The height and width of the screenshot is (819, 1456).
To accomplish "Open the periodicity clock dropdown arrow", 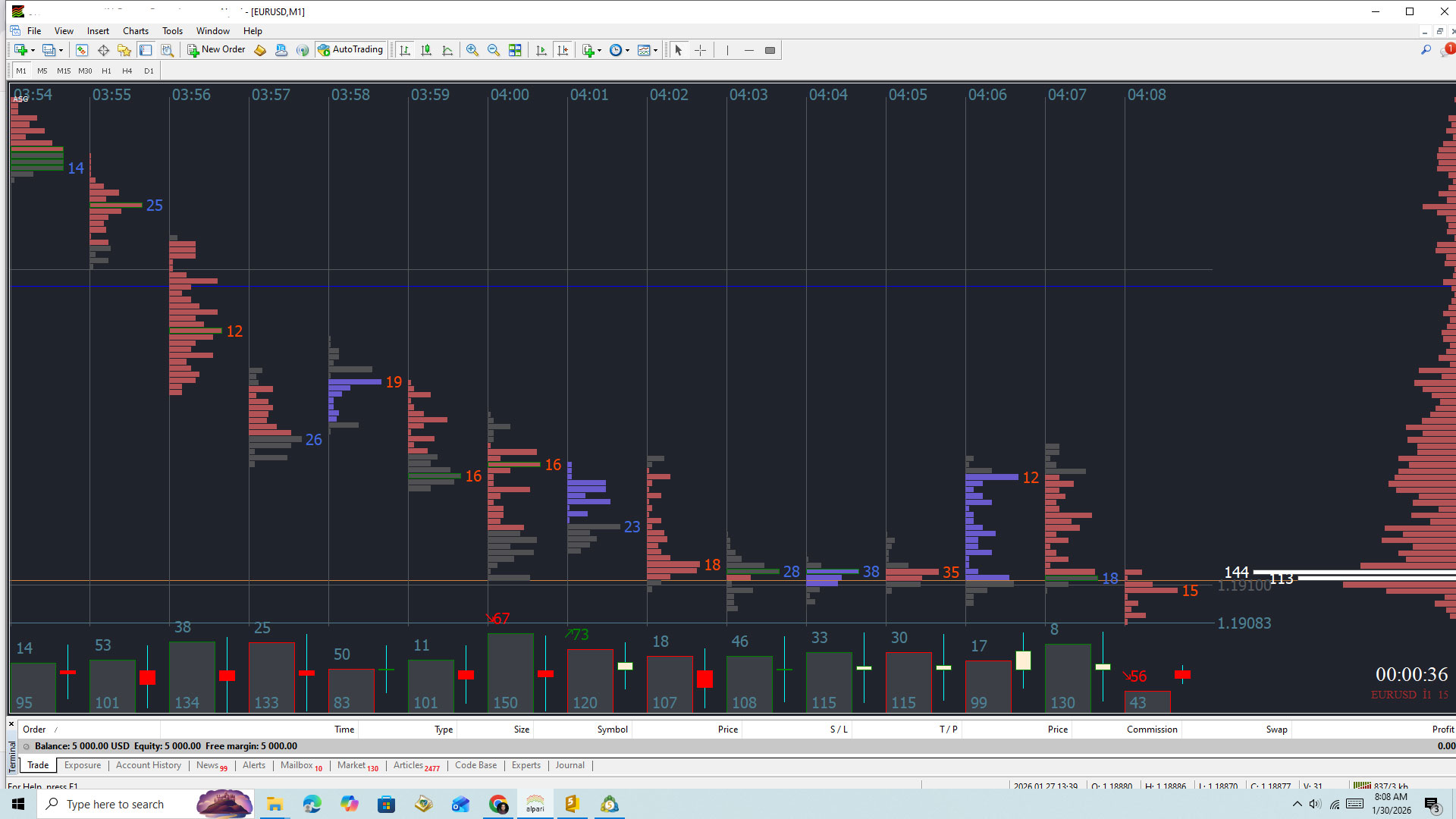I will (x=628, y=51).
